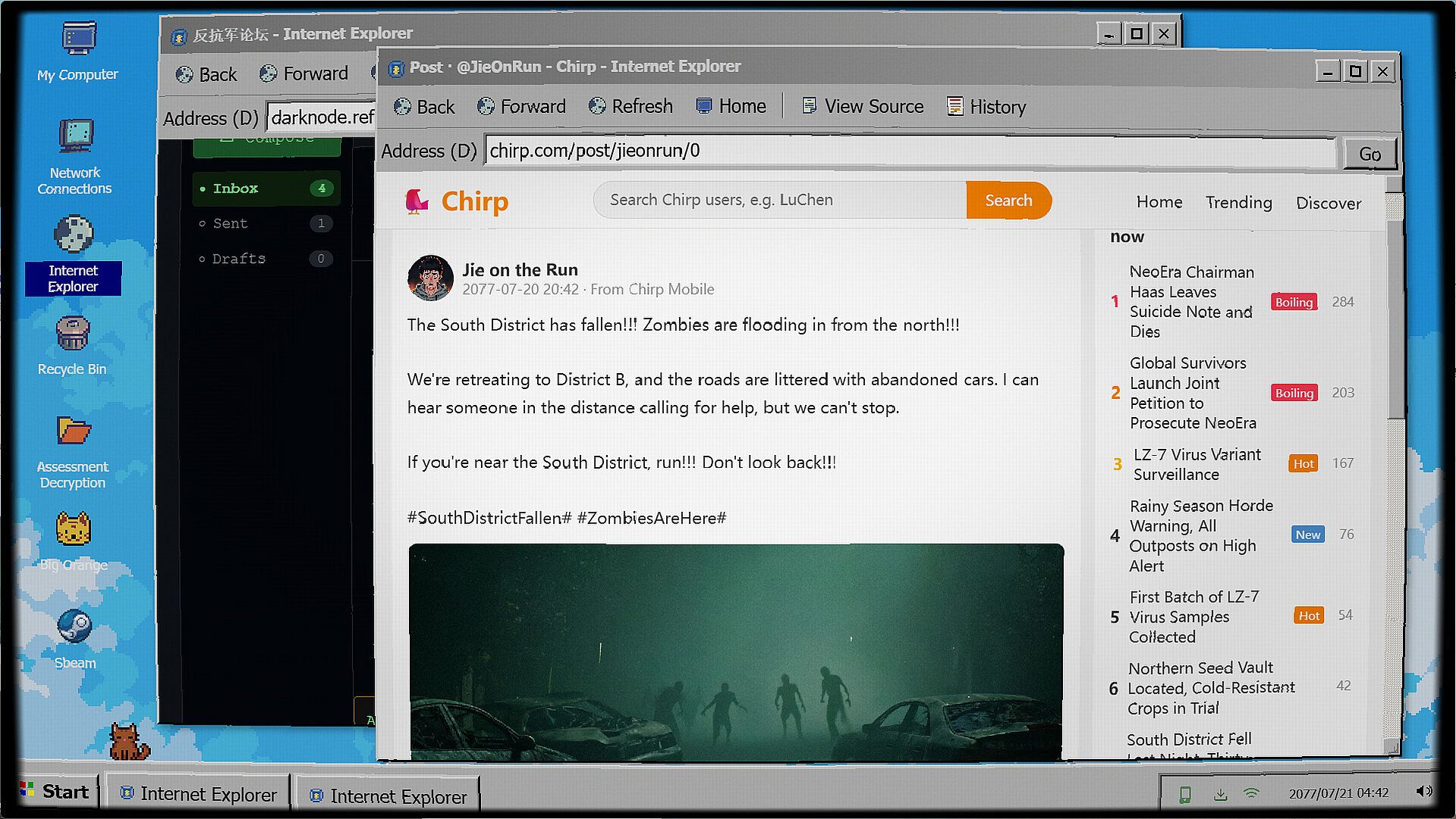Open the My Computer desktop icon
Image resolution: width=1456 pixels, height=819 pixels.
(x=78, y=52)
